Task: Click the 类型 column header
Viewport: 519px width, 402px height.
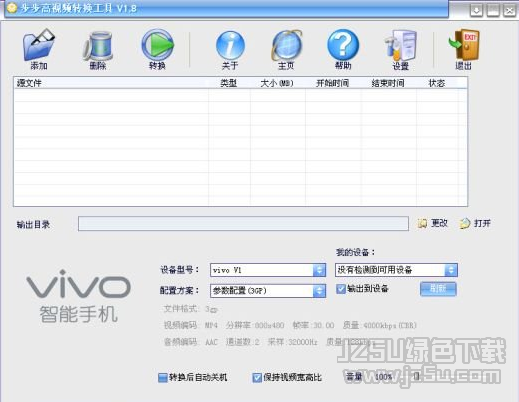Action: click(x=229, y=83)
